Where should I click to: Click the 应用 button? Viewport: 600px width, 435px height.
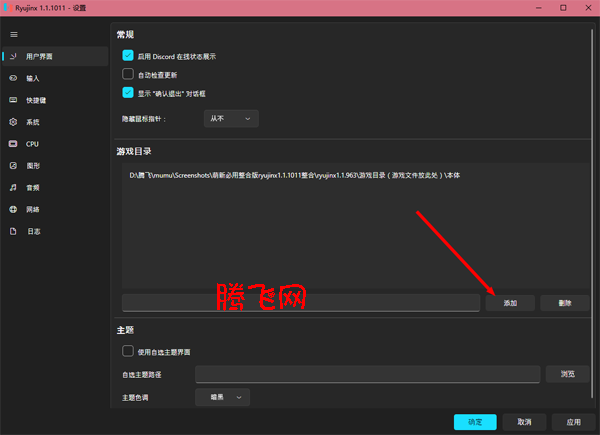573,422
